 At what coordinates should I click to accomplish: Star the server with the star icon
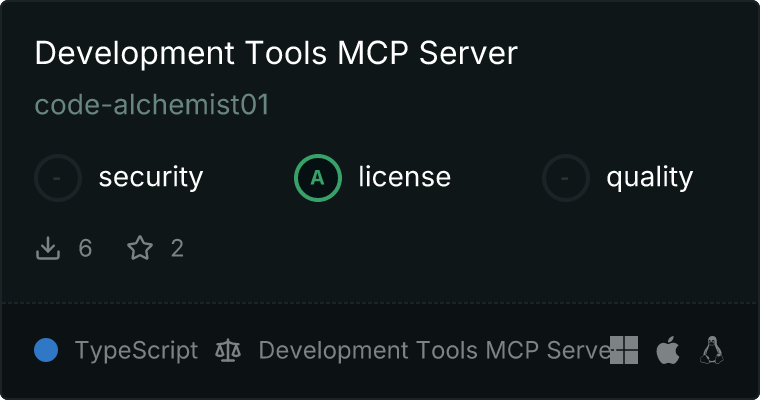[140, 248]
